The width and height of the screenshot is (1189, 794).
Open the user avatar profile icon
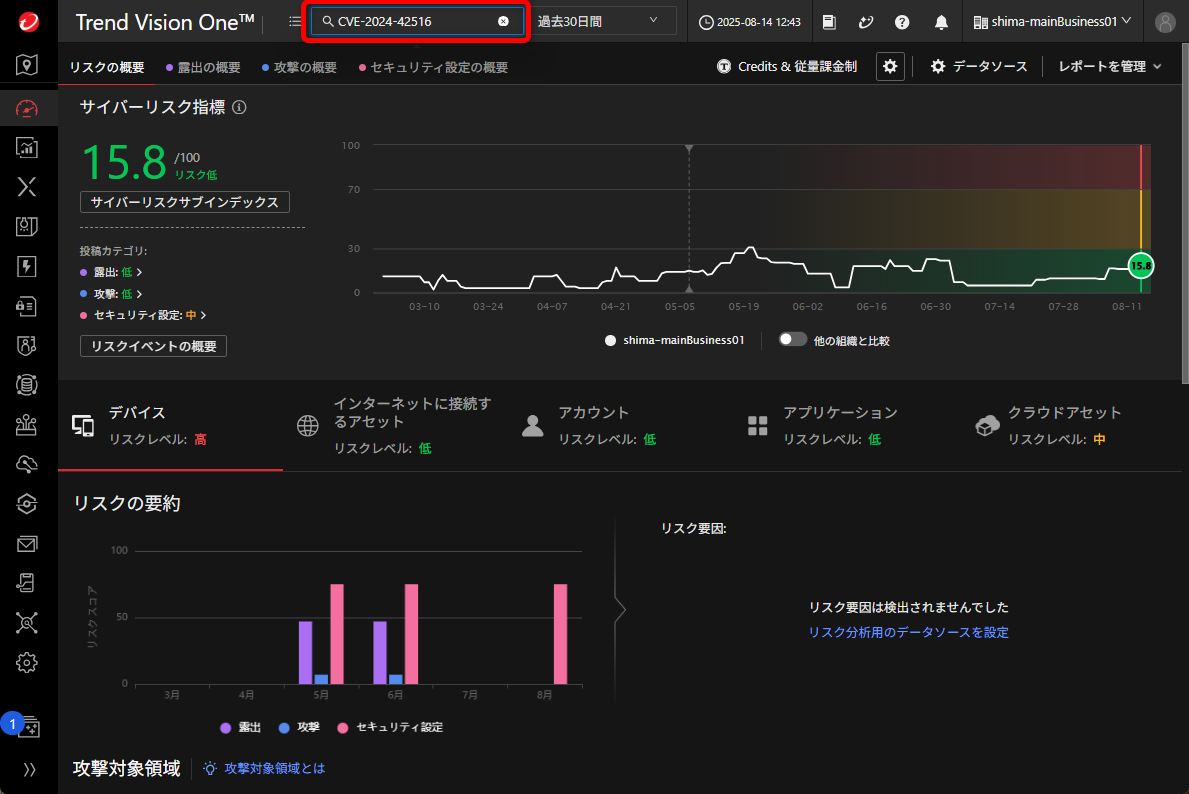pyautogui.click(x=1165, y=22)
